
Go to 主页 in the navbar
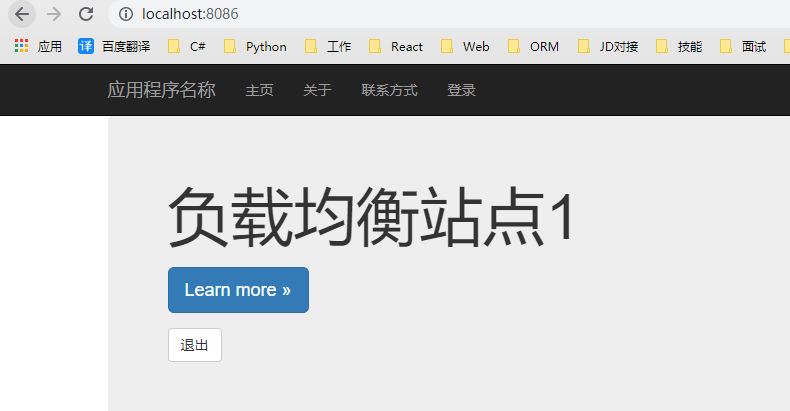point(259,90)
